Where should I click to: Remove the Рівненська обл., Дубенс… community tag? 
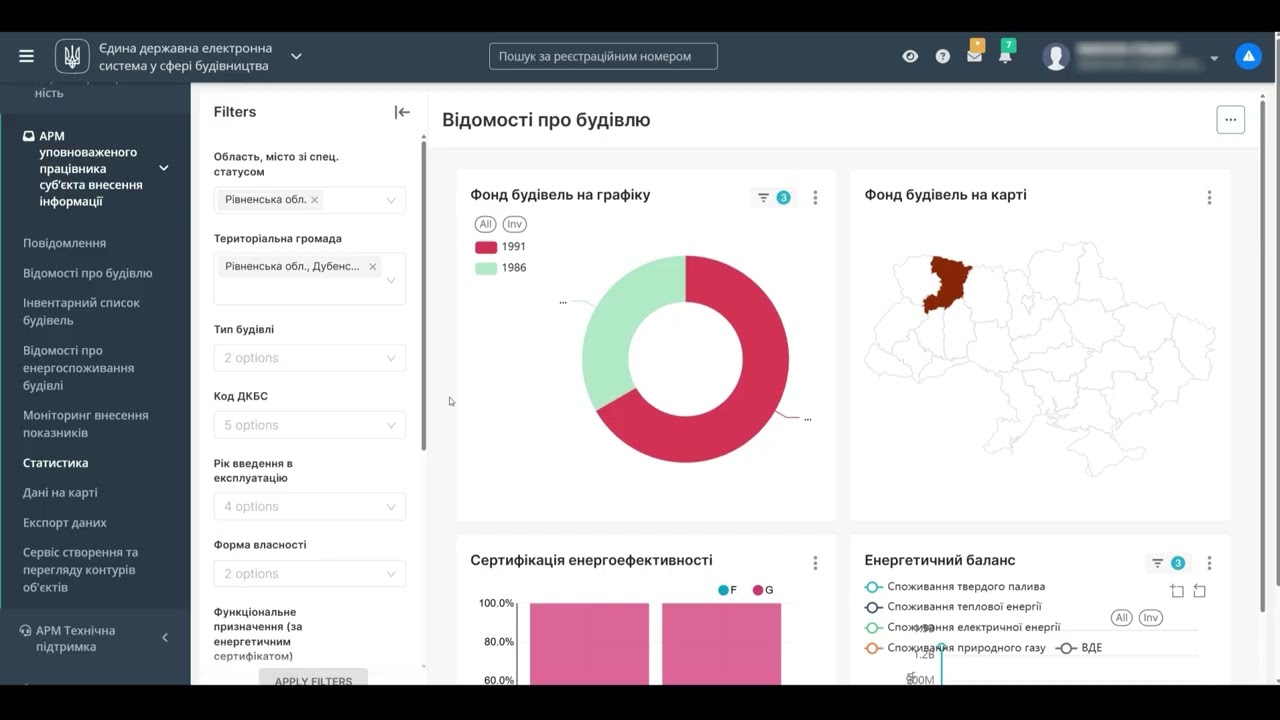click(x=372, y=266)
